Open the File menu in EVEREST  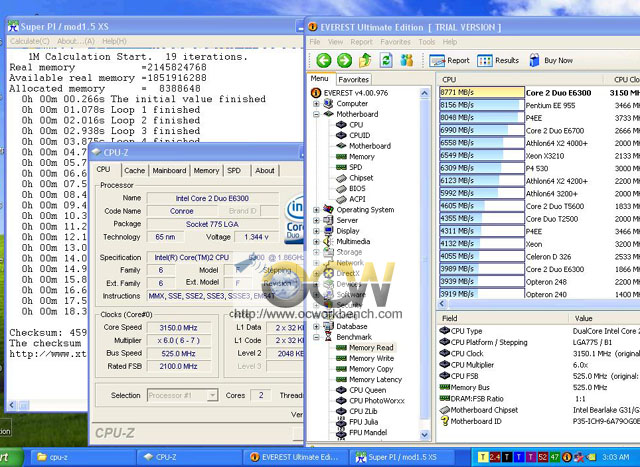click(315, 42)
